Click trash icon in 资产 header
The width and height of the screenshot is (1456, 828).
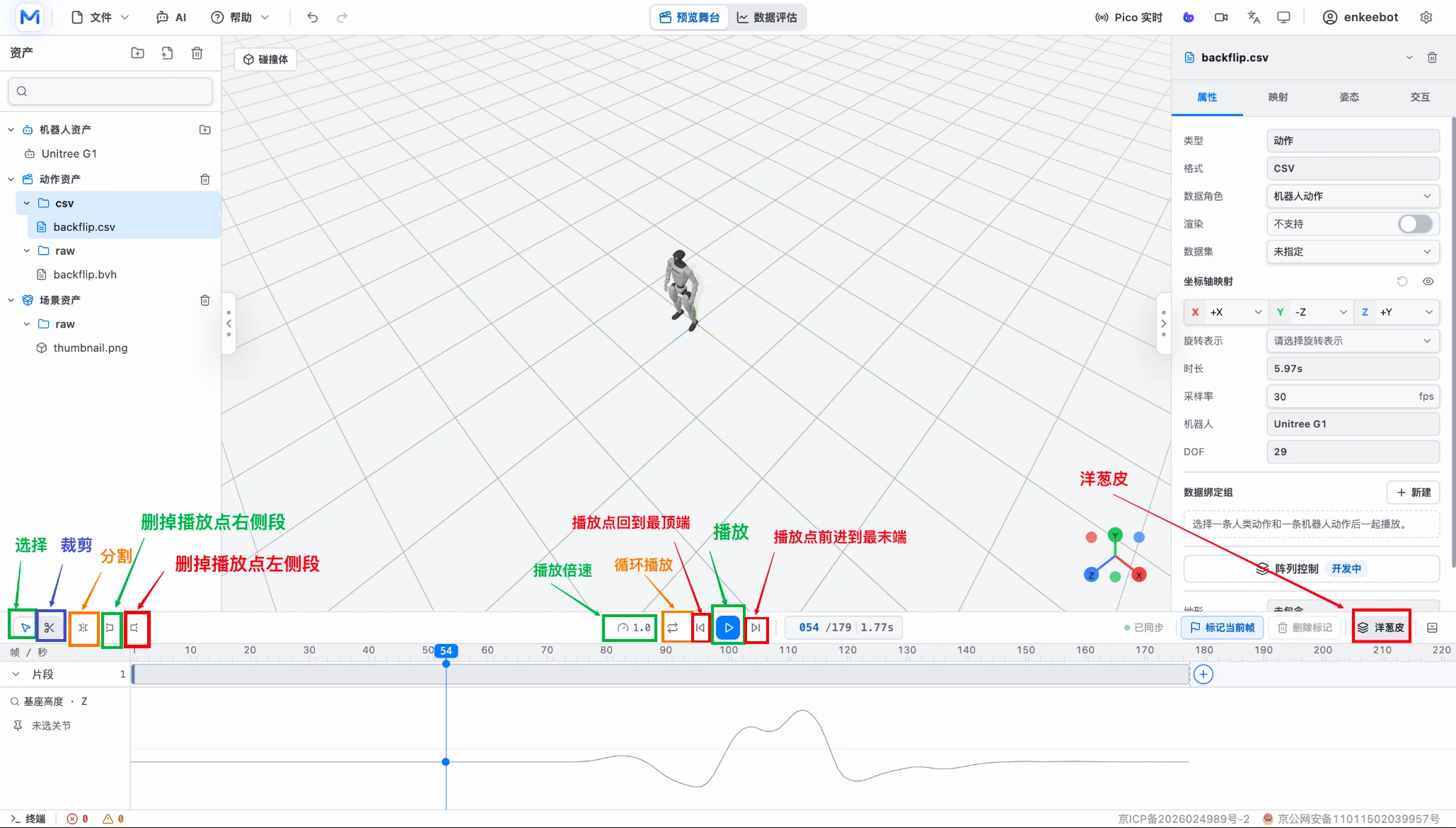tap(197, 53)
